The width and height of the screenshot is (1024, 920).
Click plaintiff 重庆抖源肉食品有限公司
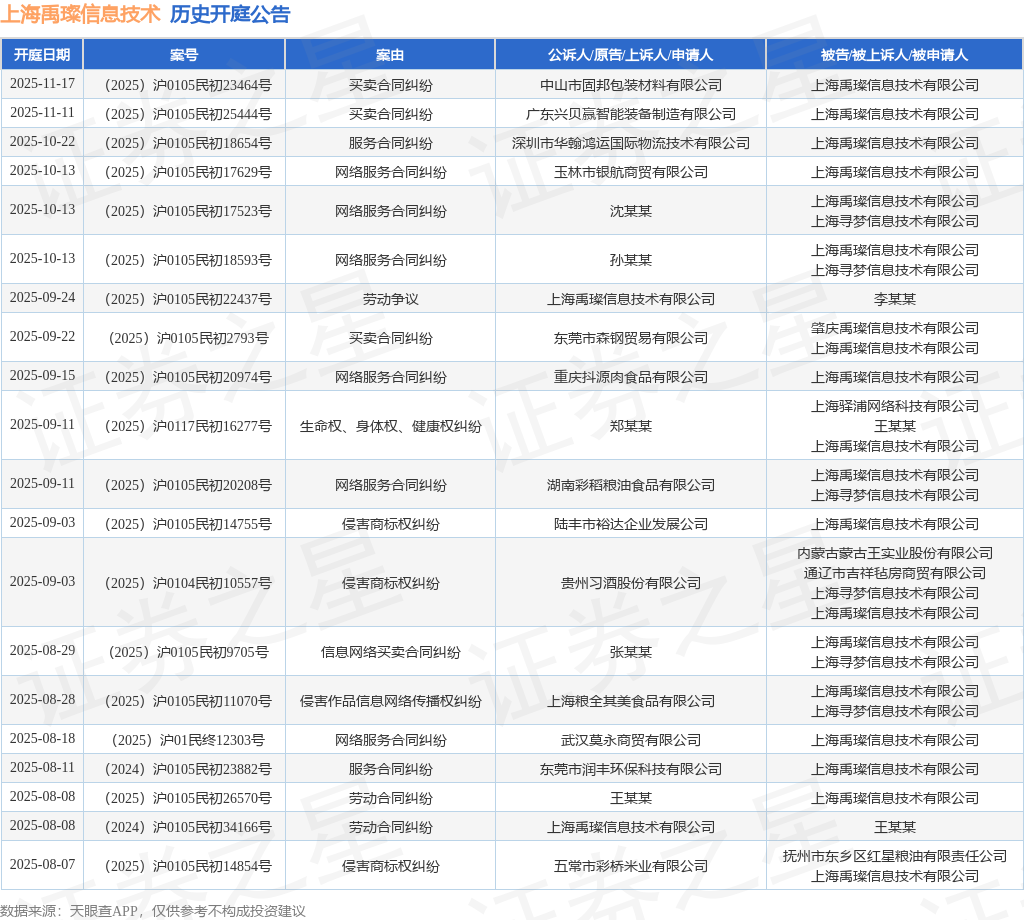(631, 377)
